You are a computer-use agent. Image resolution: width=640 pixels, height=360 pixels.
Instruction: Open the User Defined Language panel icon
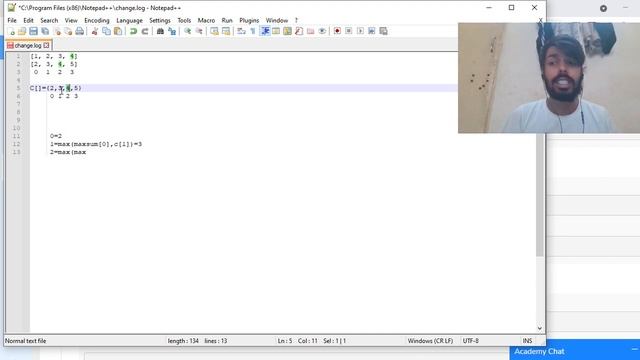pyautogui.click(x=276, y=31)
